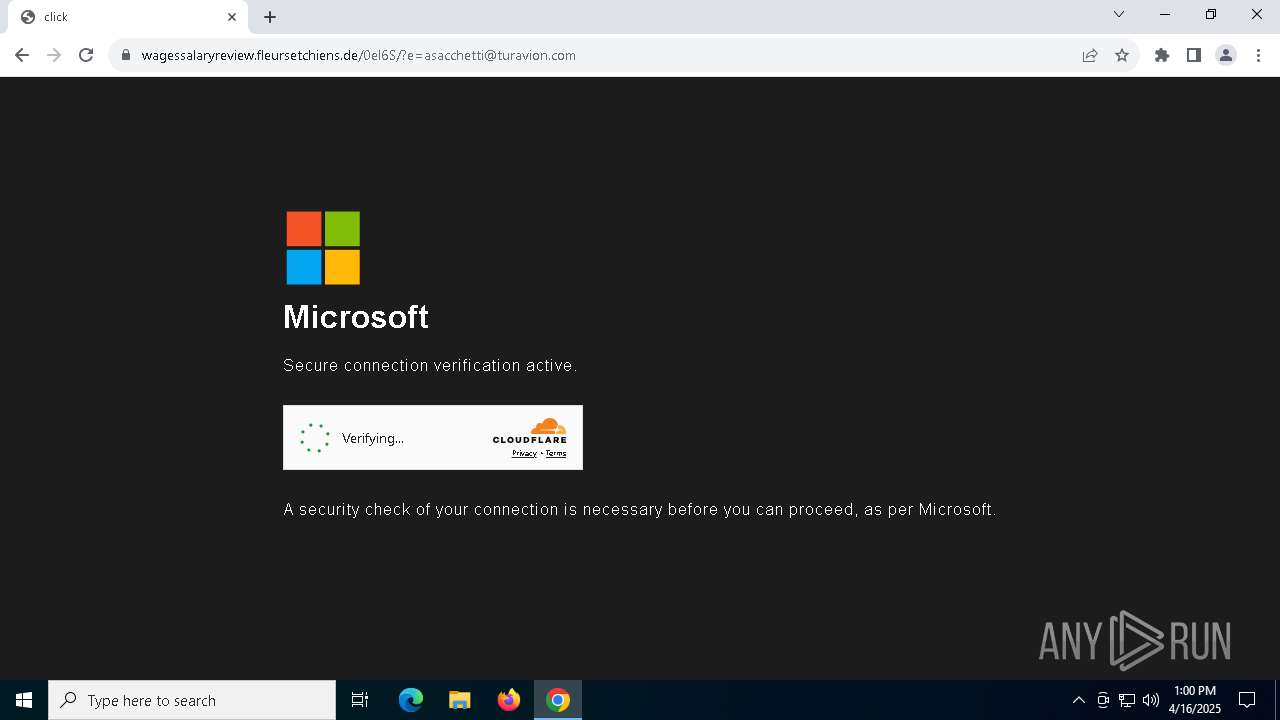This screenshot has height=720, width=1280.
Task: Click the meet now tray icon
Action: [x=1103, y=700]
